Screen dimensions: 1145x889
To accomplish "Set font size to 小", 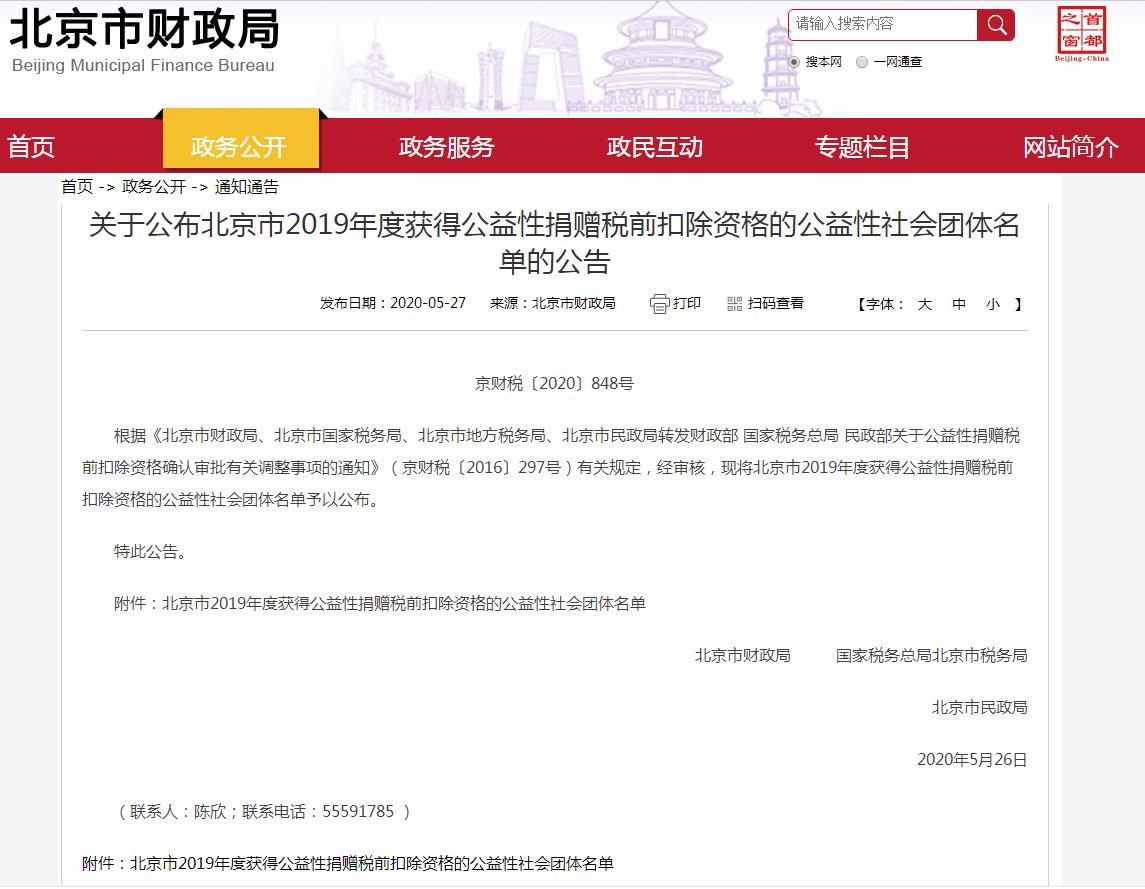I will tap(992, 304).
